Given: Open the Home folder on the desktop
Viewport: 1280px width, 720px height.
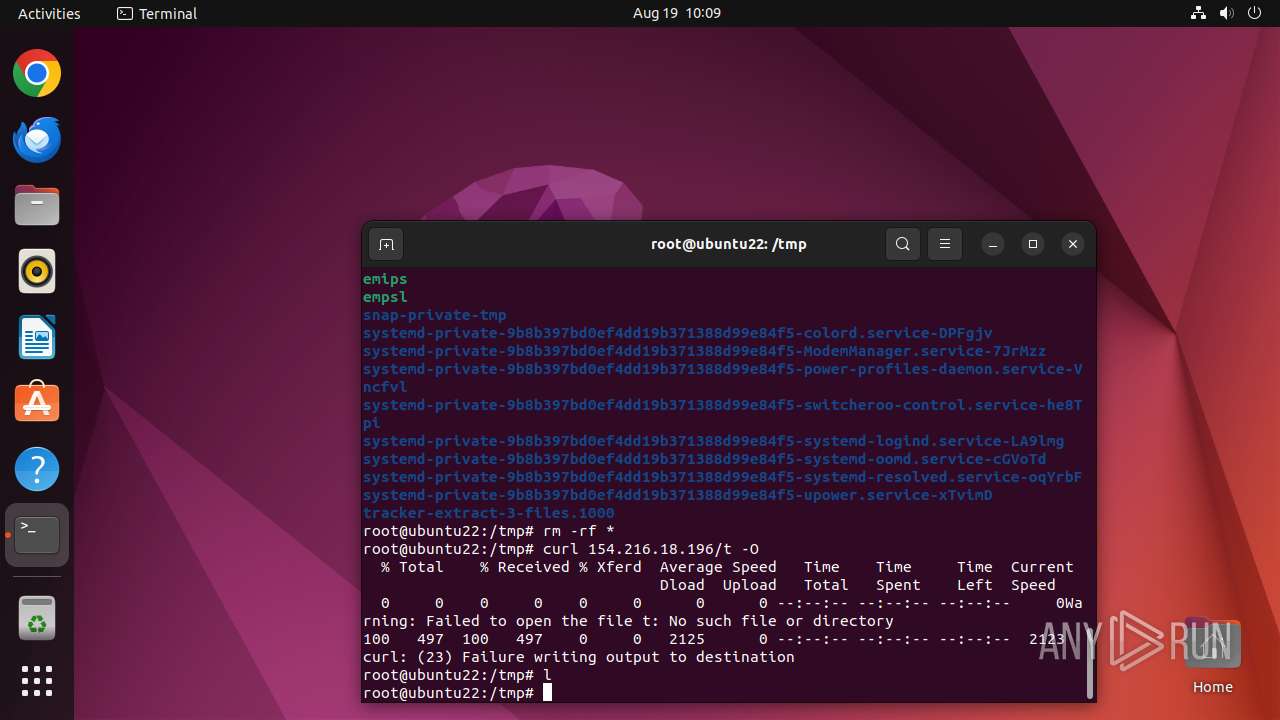Looking at the screenshot, I should pyautogui.click(x=1212, y=656).
